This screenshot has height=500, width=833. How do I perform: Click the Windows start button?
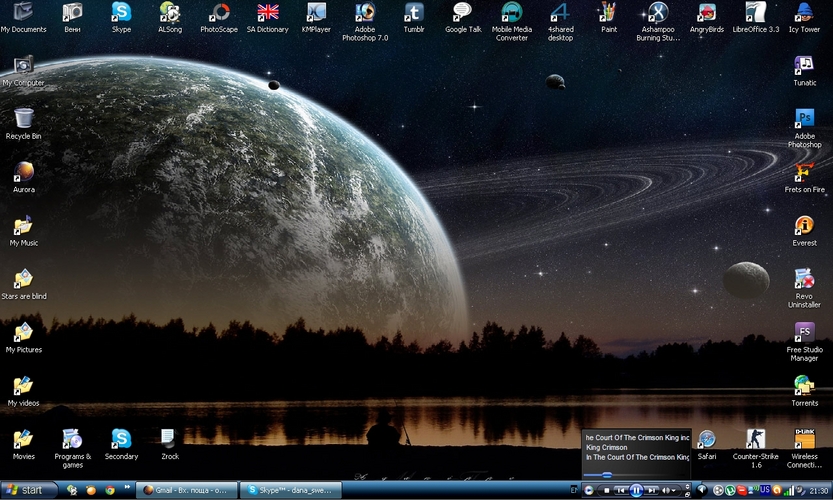[29, 490]
